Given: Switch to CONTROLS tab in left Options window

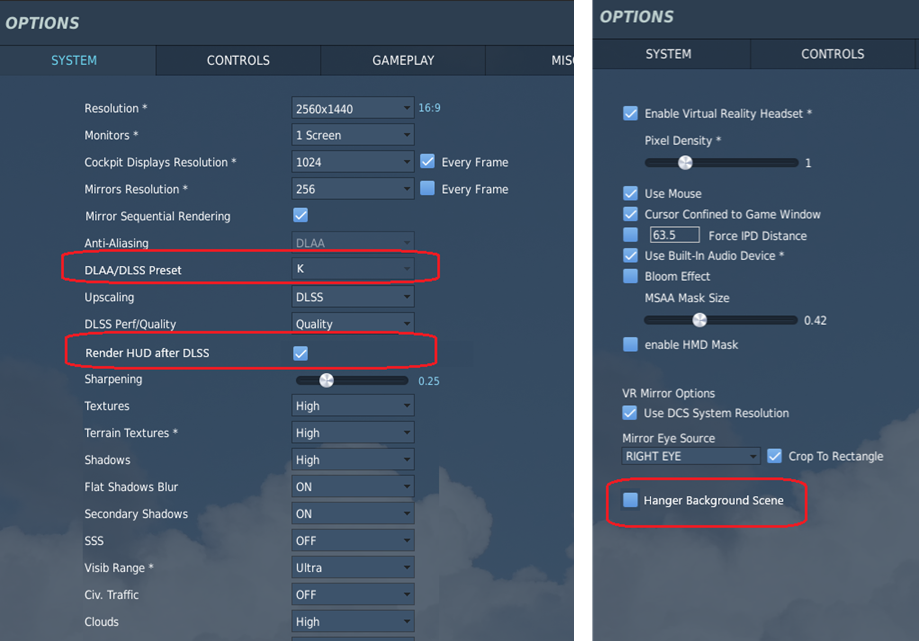Looking at the screenshot, I should (238, 60).
